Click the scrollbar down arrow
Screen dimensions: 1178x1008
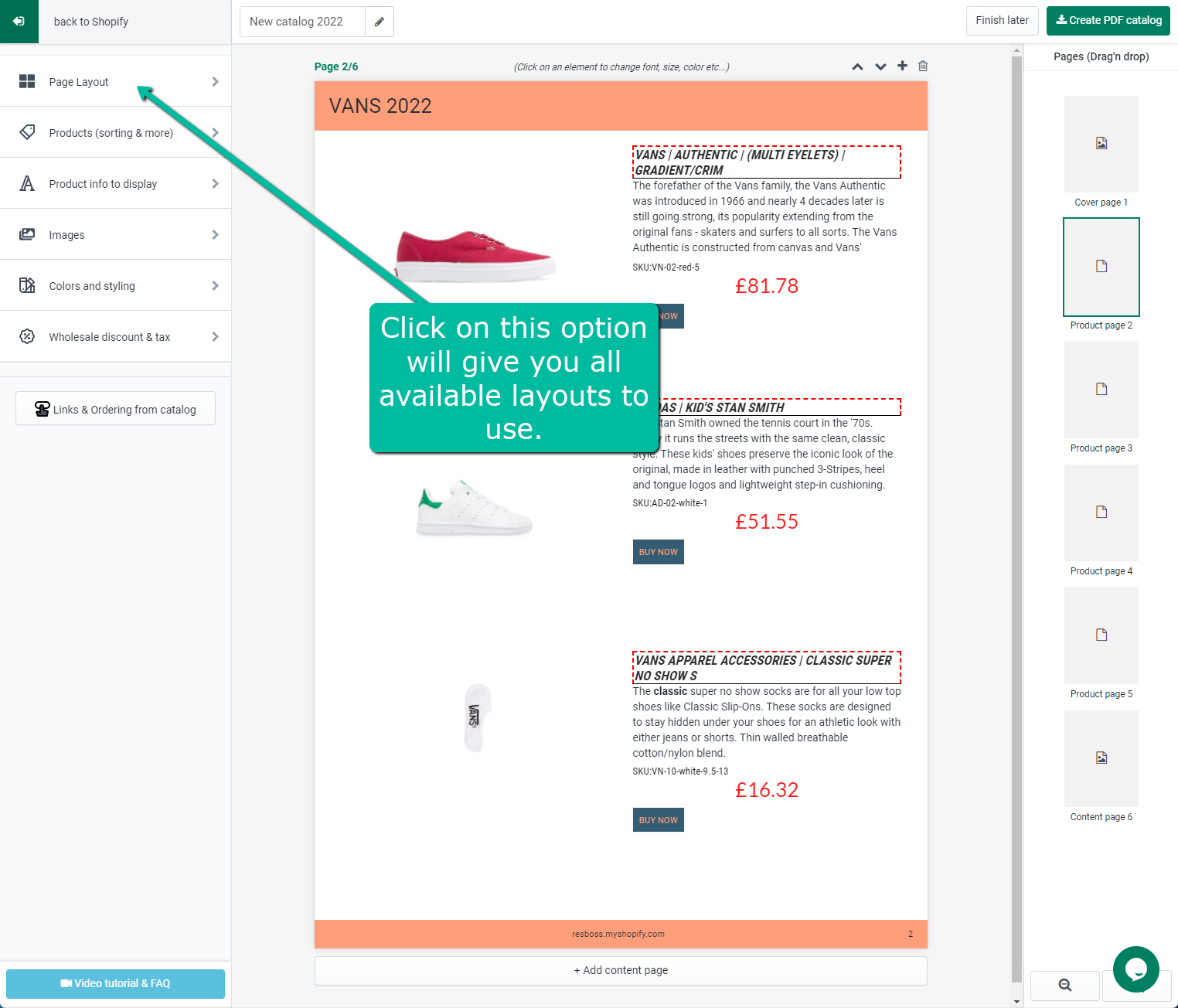point(1016,1002)
